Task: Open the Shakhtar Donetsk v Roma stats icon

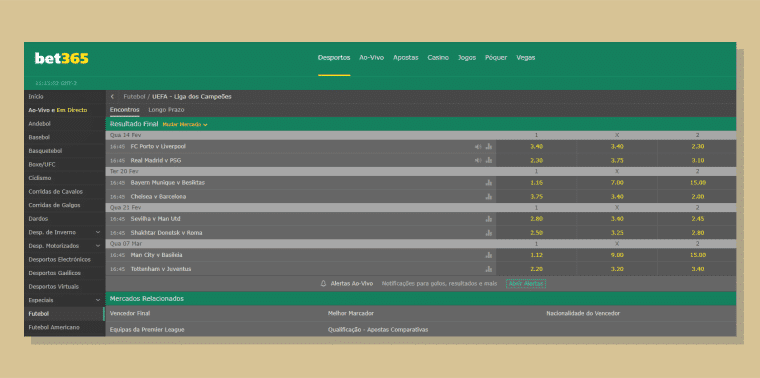Action: (x=489, y=233)
